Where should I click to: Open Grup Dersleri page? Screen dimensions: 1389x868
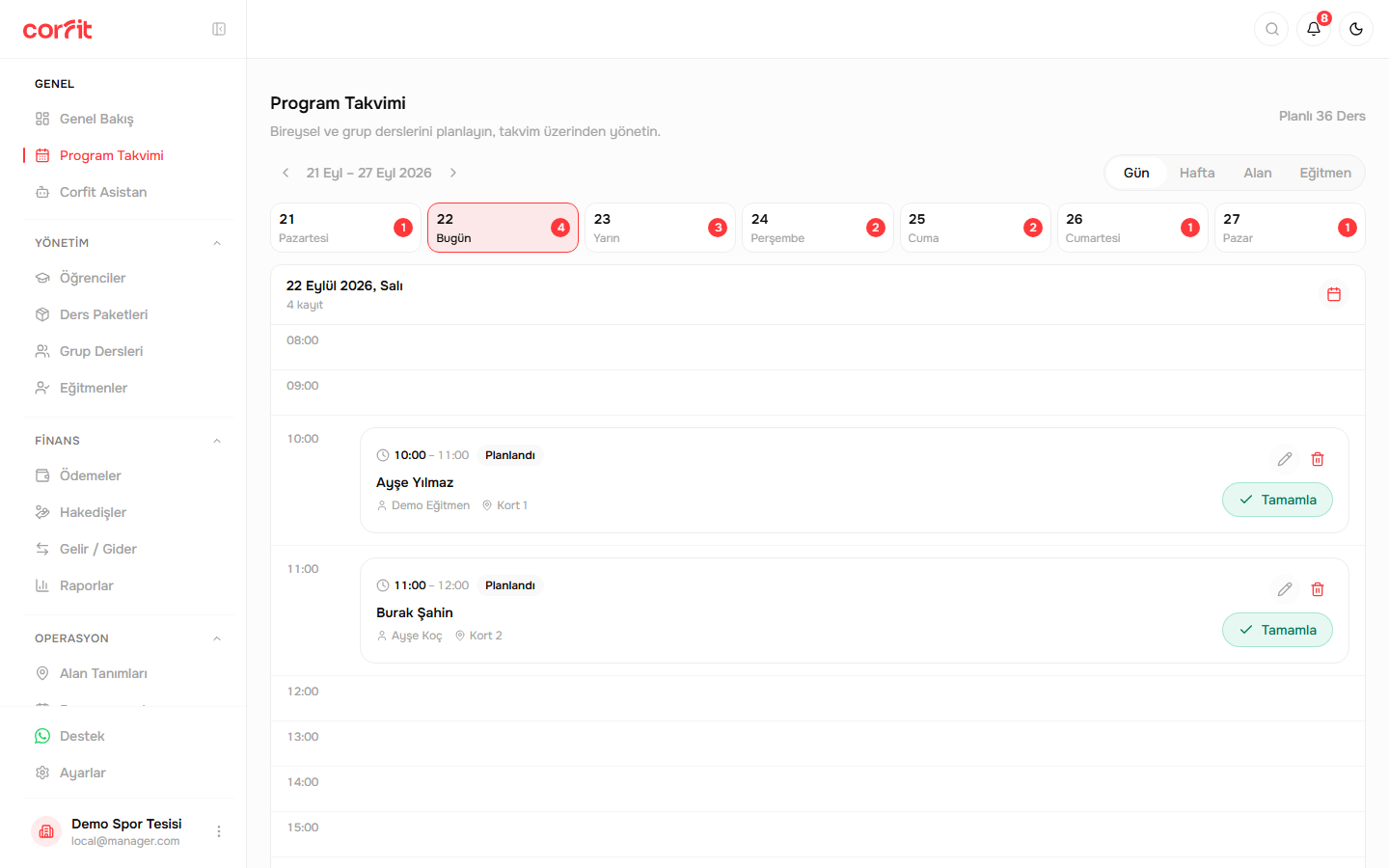pos(127,351)
